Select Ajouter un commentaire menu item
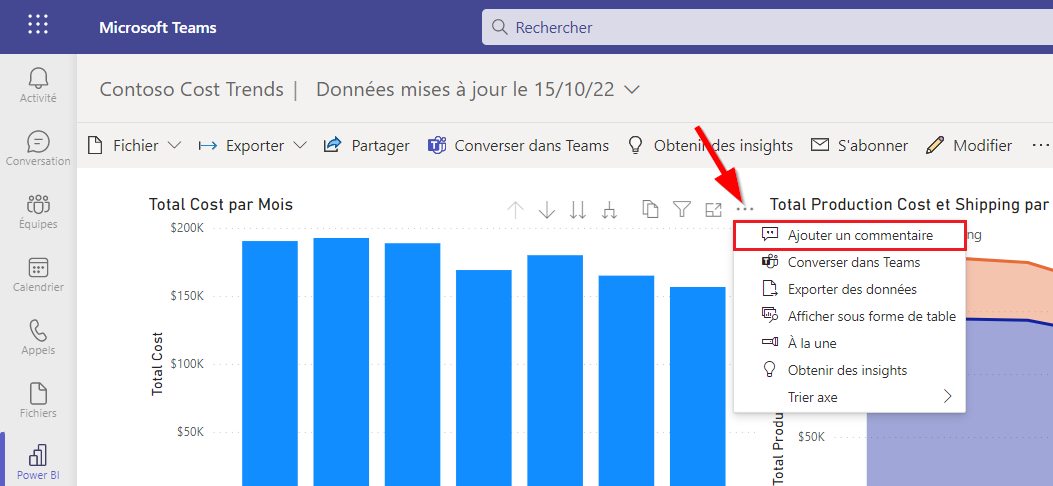The height and width of the screenshot is (486, 1053). coord(850,236)
